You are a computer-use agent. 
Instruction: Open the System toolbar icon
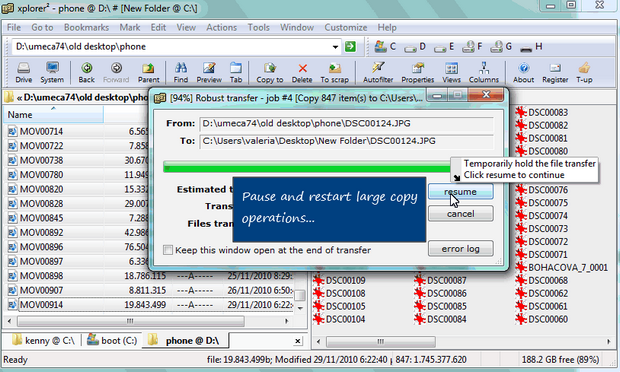pyautogui.click(x=52, y=72)
